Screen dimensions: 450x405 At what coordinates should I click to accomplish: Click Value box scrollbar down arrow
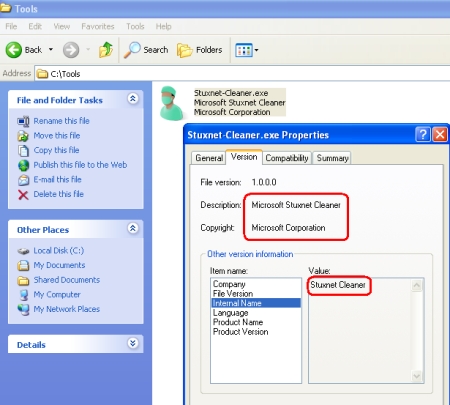[417, 376]
